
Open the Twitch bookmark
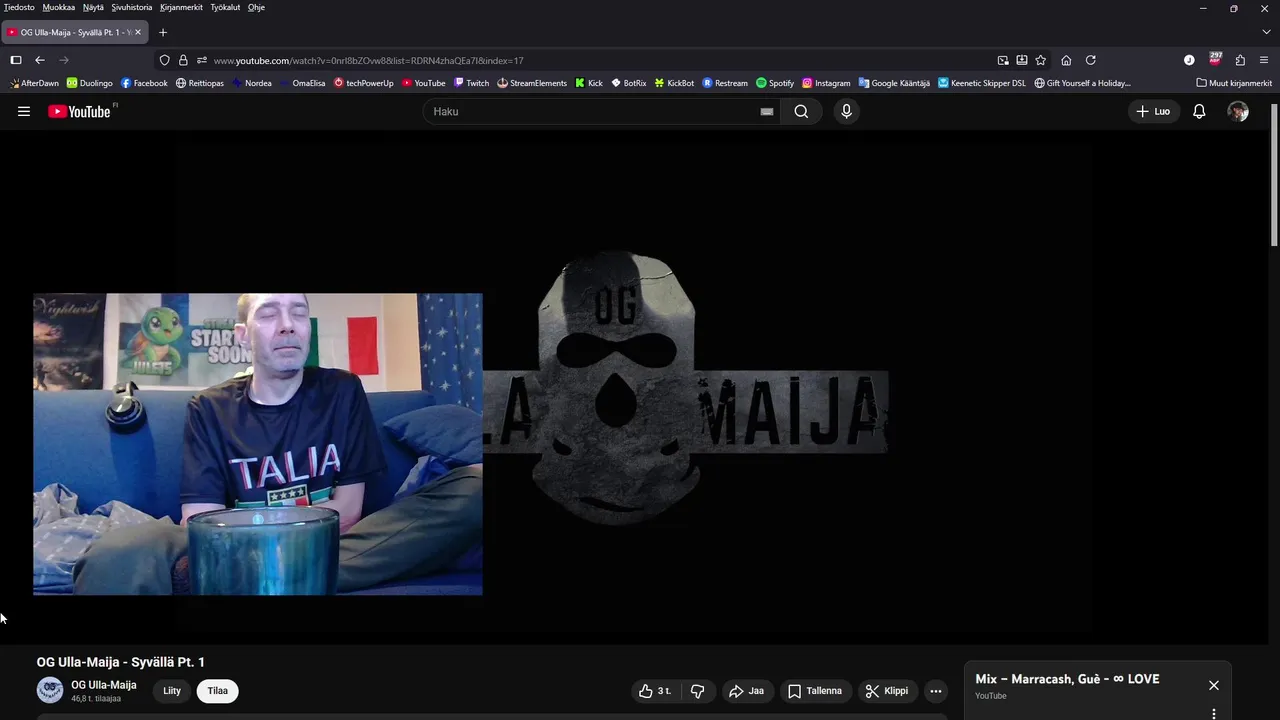471,83
